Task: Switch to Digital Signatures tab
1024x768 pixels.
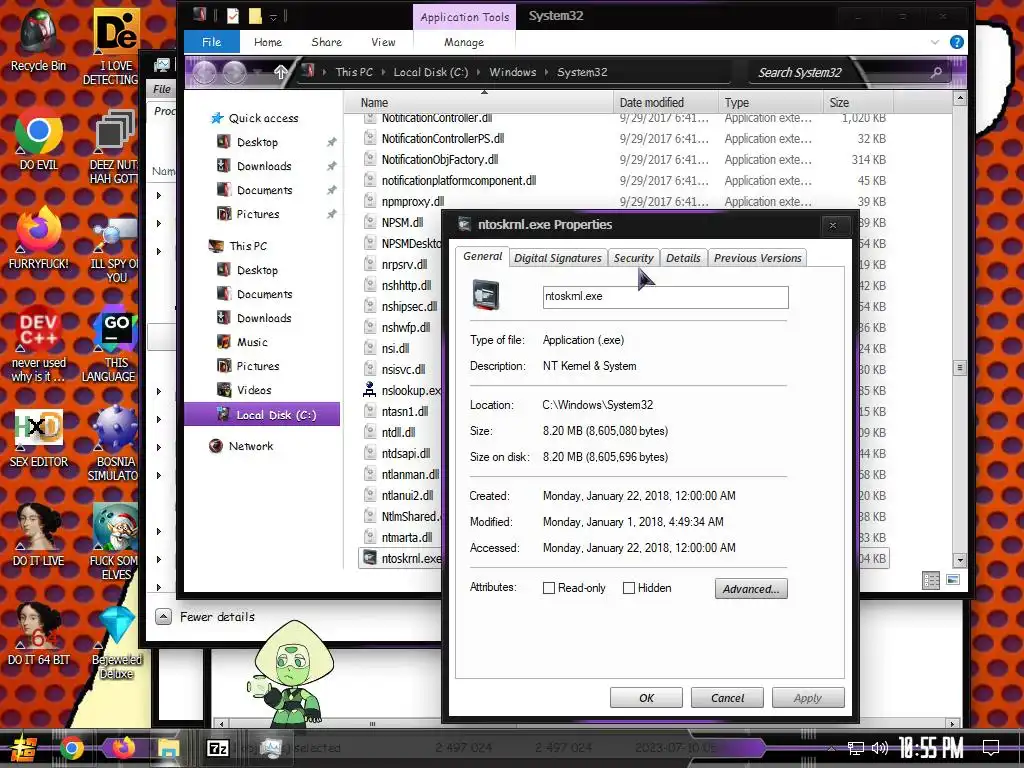Action: tap(558, 258)
